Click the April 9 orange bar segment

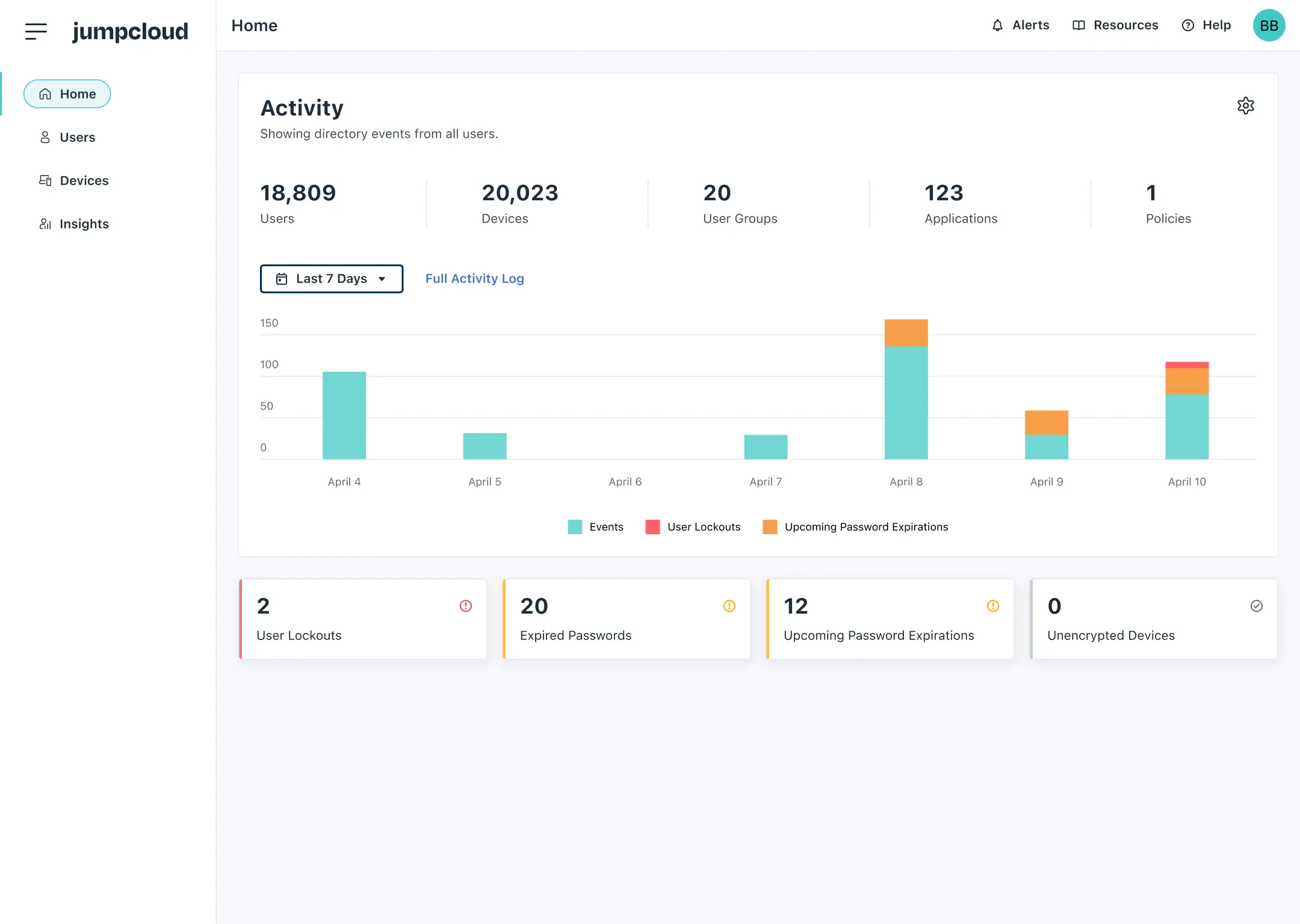[1047, 422]
